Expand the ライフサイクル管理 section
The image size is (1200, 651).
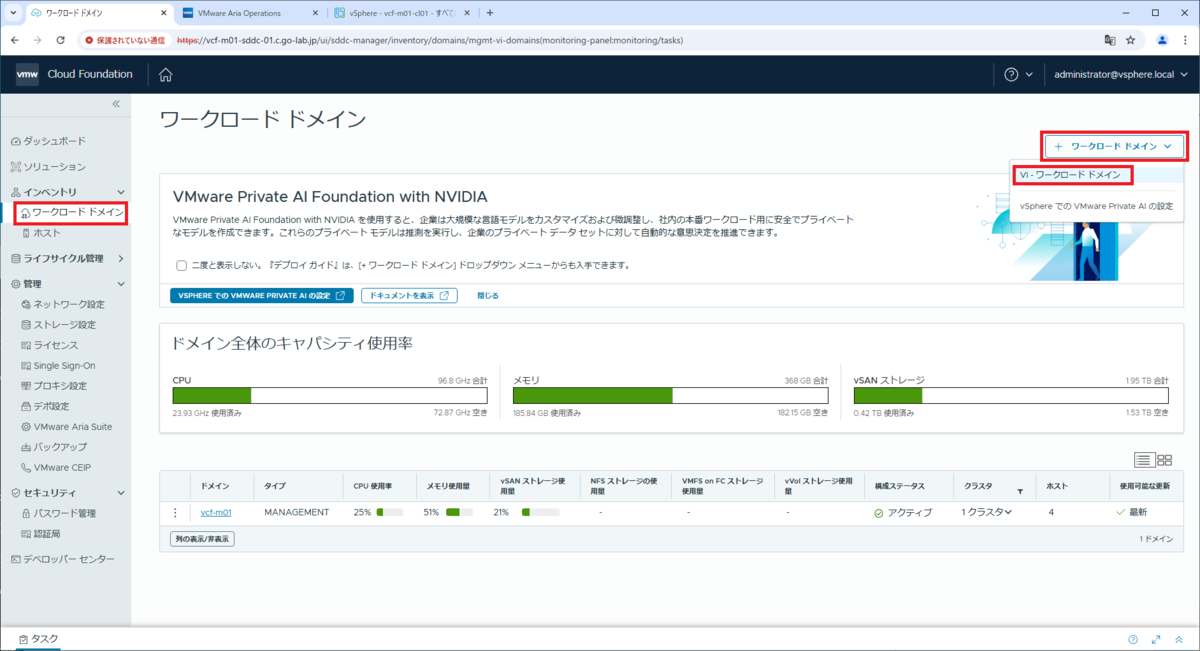pyautogui.click(x=122, y=258)
